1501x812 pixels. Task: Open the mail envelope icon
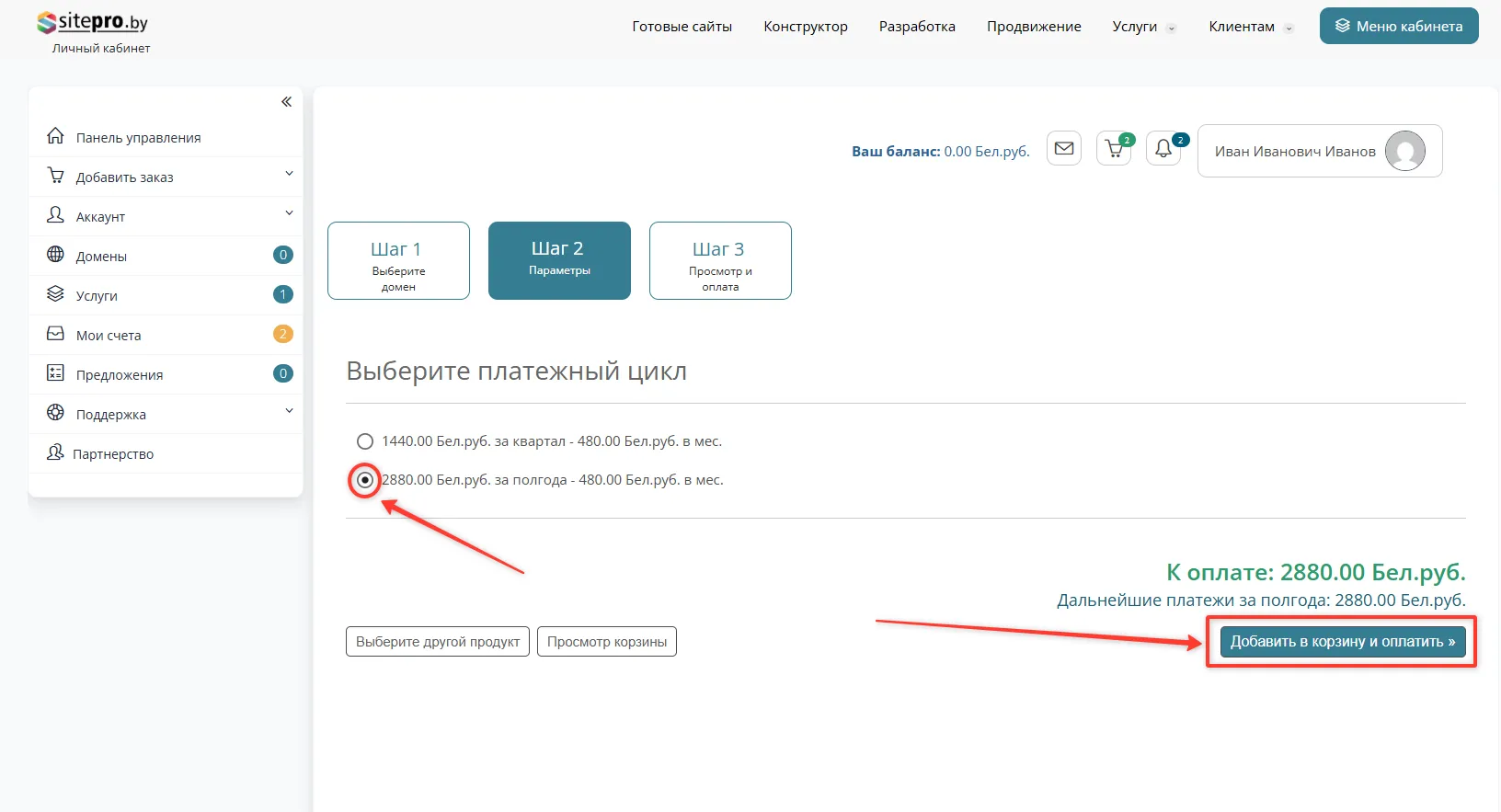1064,149
